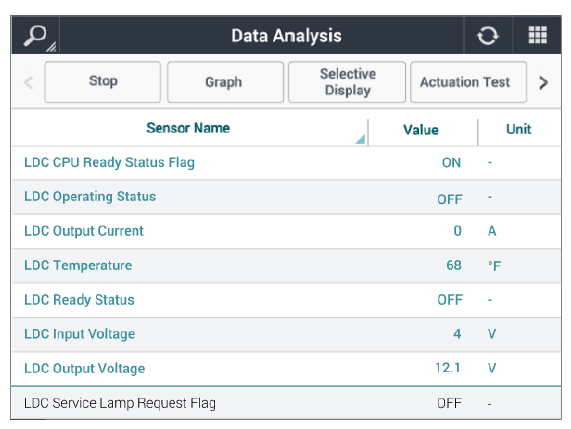Stop the live data stream

point(103,82)
